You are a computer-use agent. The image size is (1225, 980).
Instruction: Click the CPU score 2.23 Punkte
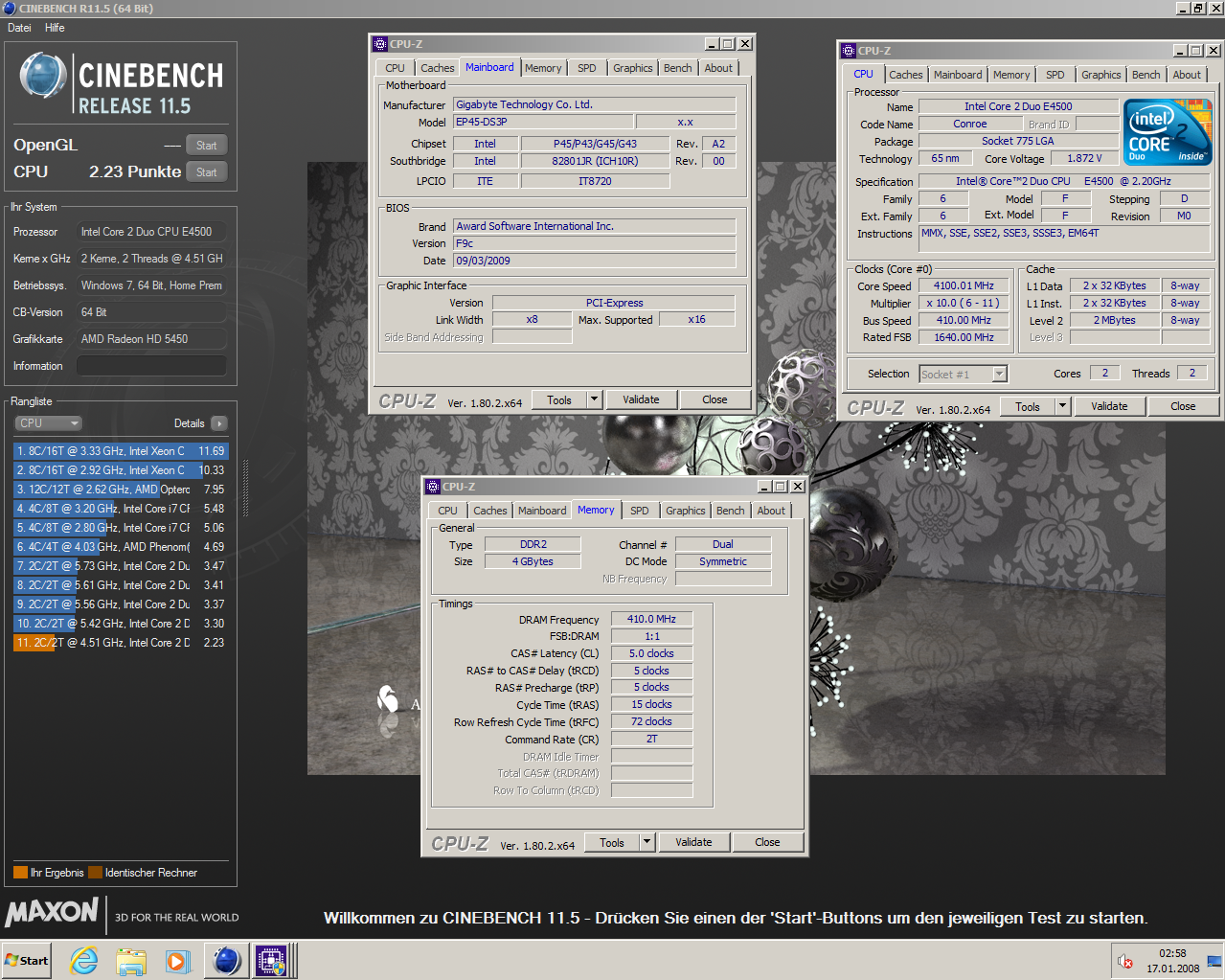[x=134, y=171]
